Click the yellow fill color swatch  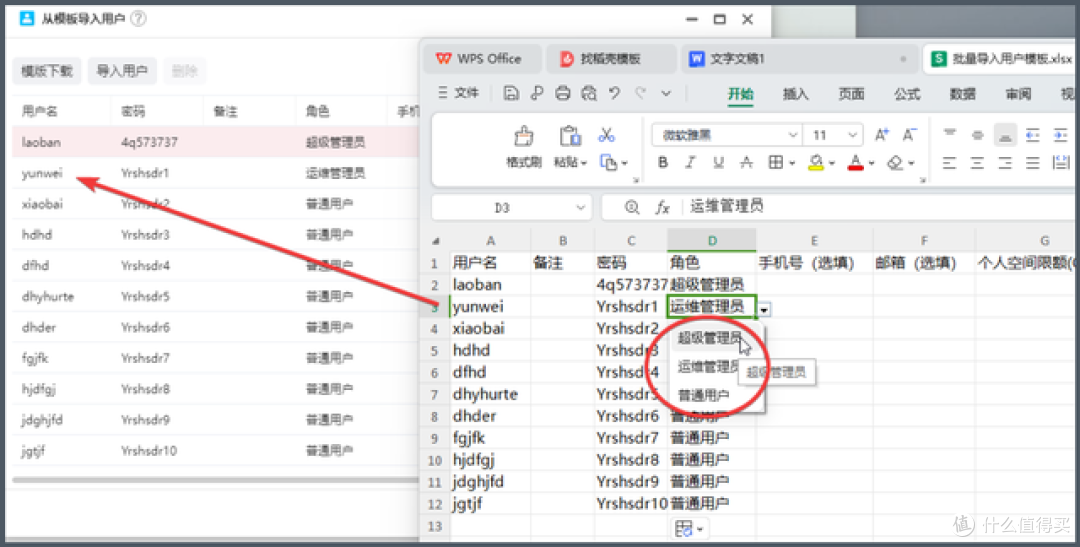816,163
